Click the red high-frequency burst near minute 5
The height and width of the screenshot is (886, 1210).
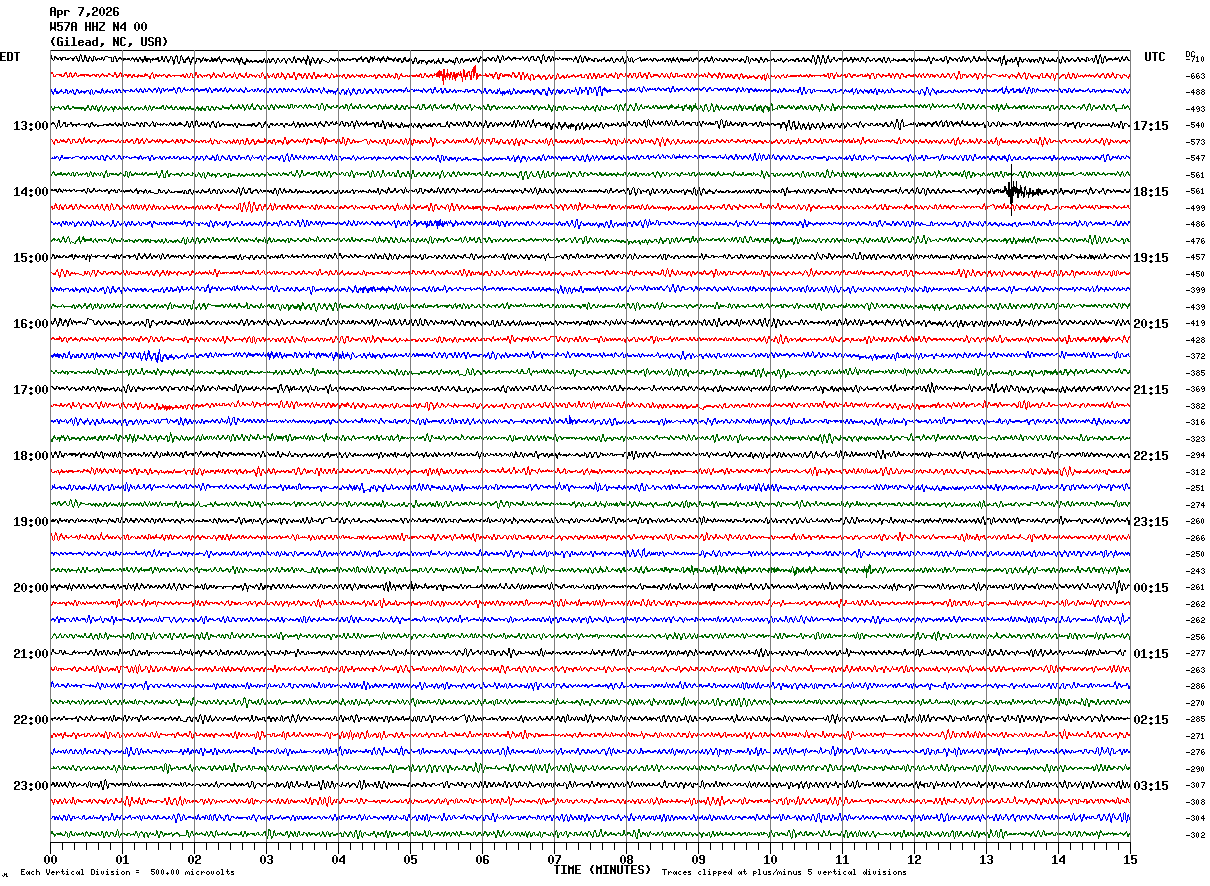(457, 74)
